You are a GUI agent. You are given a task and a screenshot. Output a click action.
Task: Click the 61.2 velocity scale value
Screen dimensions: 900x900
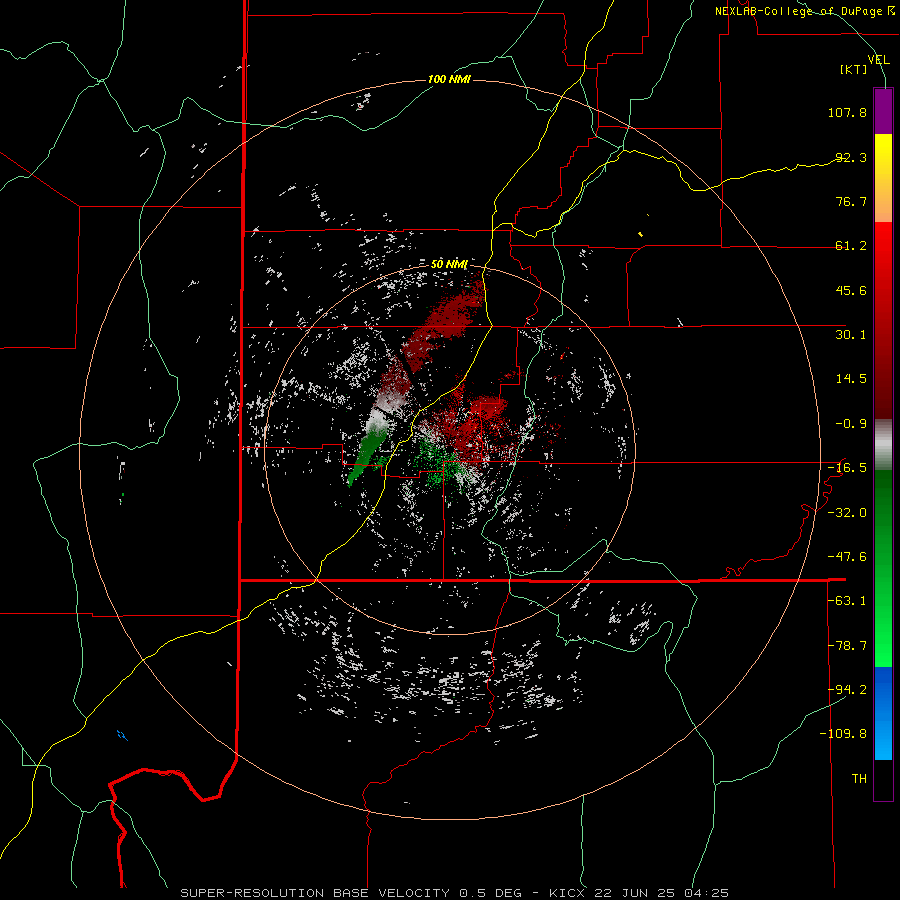pos(851,246)
